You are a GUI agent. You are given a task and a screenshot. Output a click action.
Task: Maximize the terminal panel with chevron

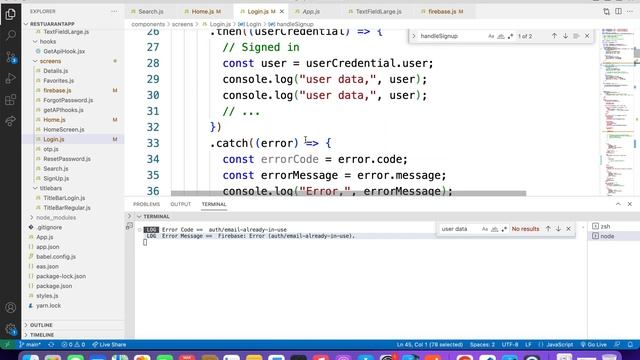[618, 204]
